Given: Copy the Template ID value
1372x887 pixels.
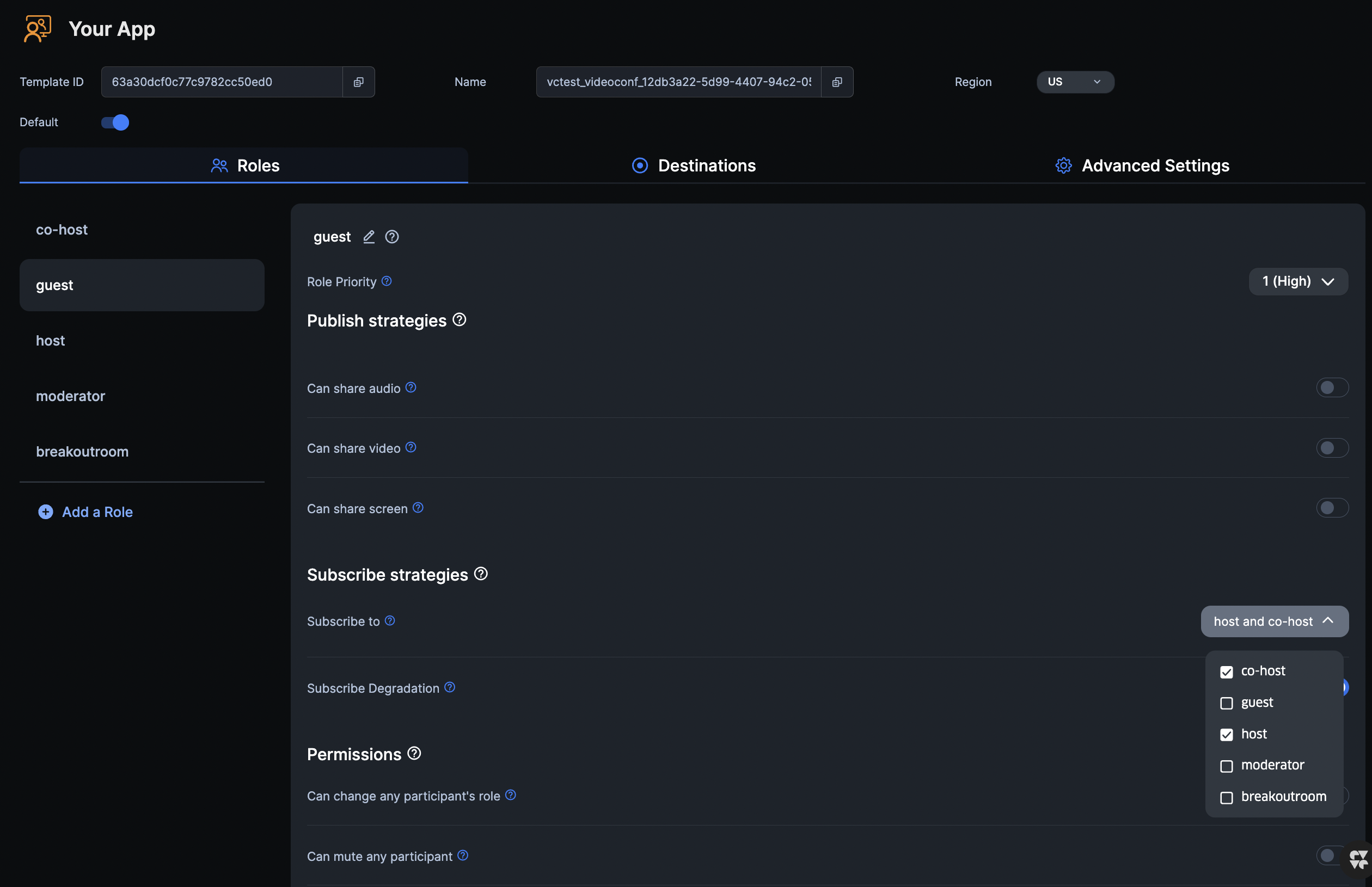Looking at the screenshot, I should pos(358,82).
